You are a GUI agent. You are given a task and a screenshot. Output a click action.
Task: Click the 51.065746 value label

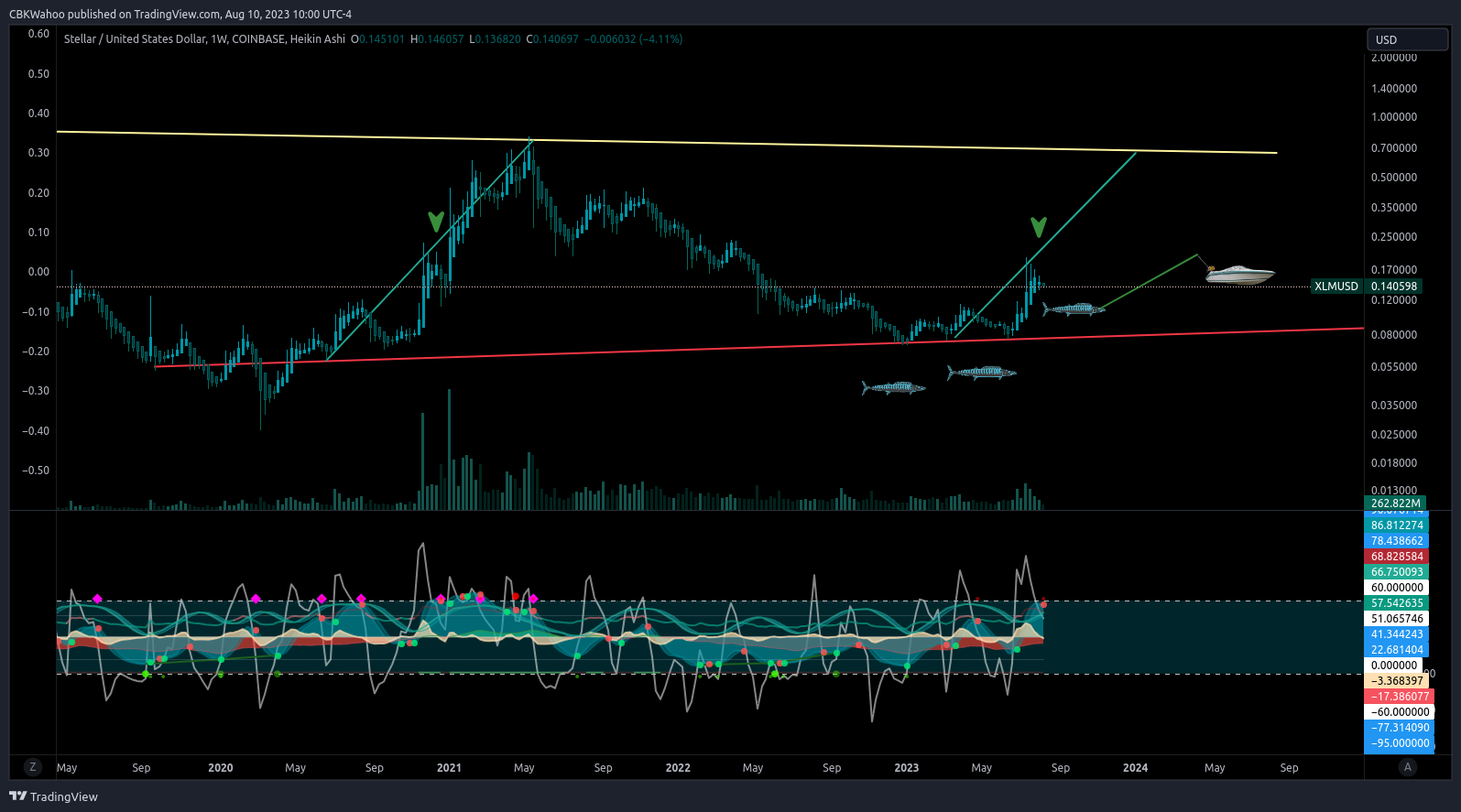tap(1397, 619)
